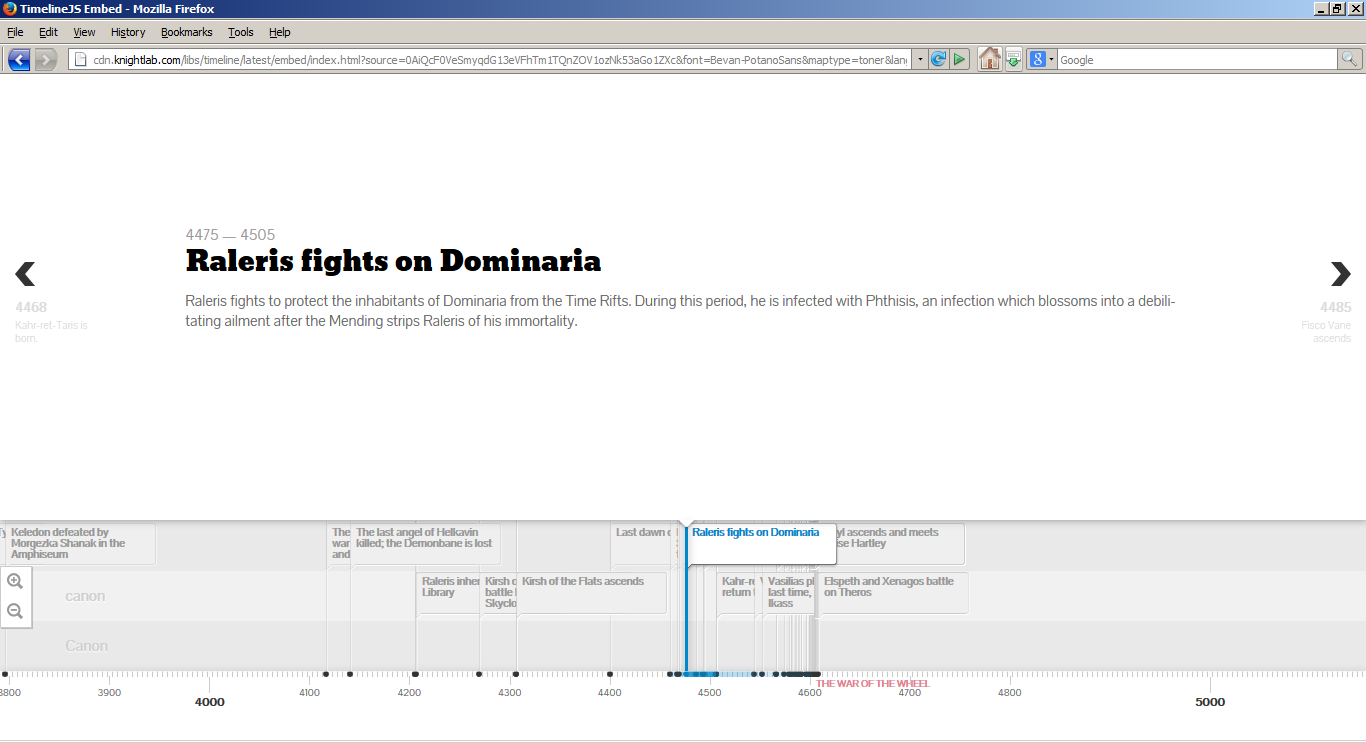Select 'Keledon defeated by Morgezka Shanak' flag
Screen dimensions: 1366x743
80,543
